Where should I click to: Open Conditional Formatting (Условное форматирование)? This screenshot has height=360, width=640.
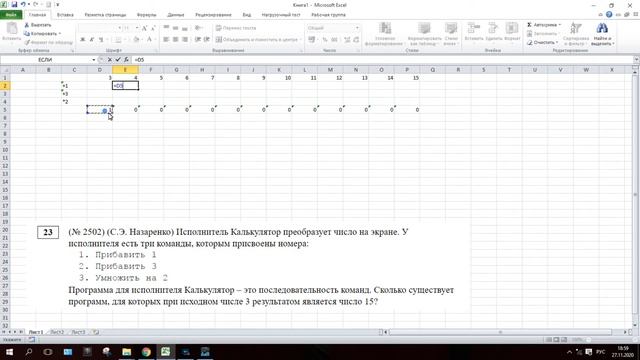click(384, 33)
